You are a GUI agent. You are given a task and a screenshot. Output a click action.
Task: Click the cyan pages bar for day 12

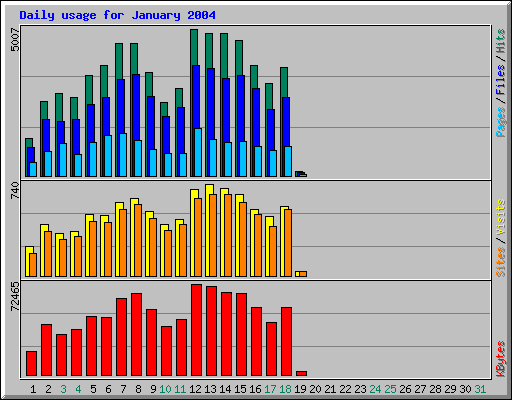point(198,152)
